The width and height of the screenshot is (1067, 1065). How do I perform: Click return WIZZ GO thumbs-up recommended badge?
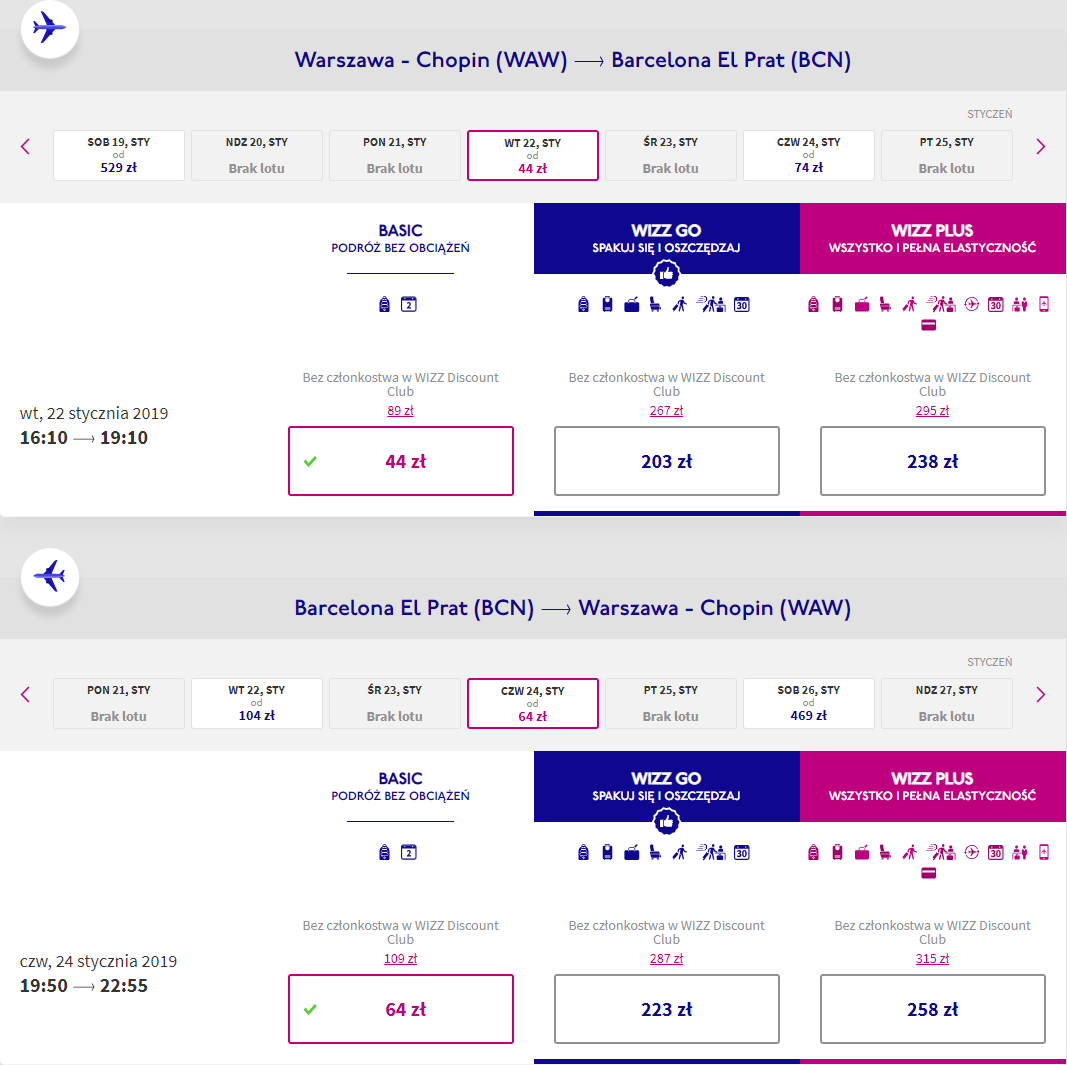click(x=666, y=821)
